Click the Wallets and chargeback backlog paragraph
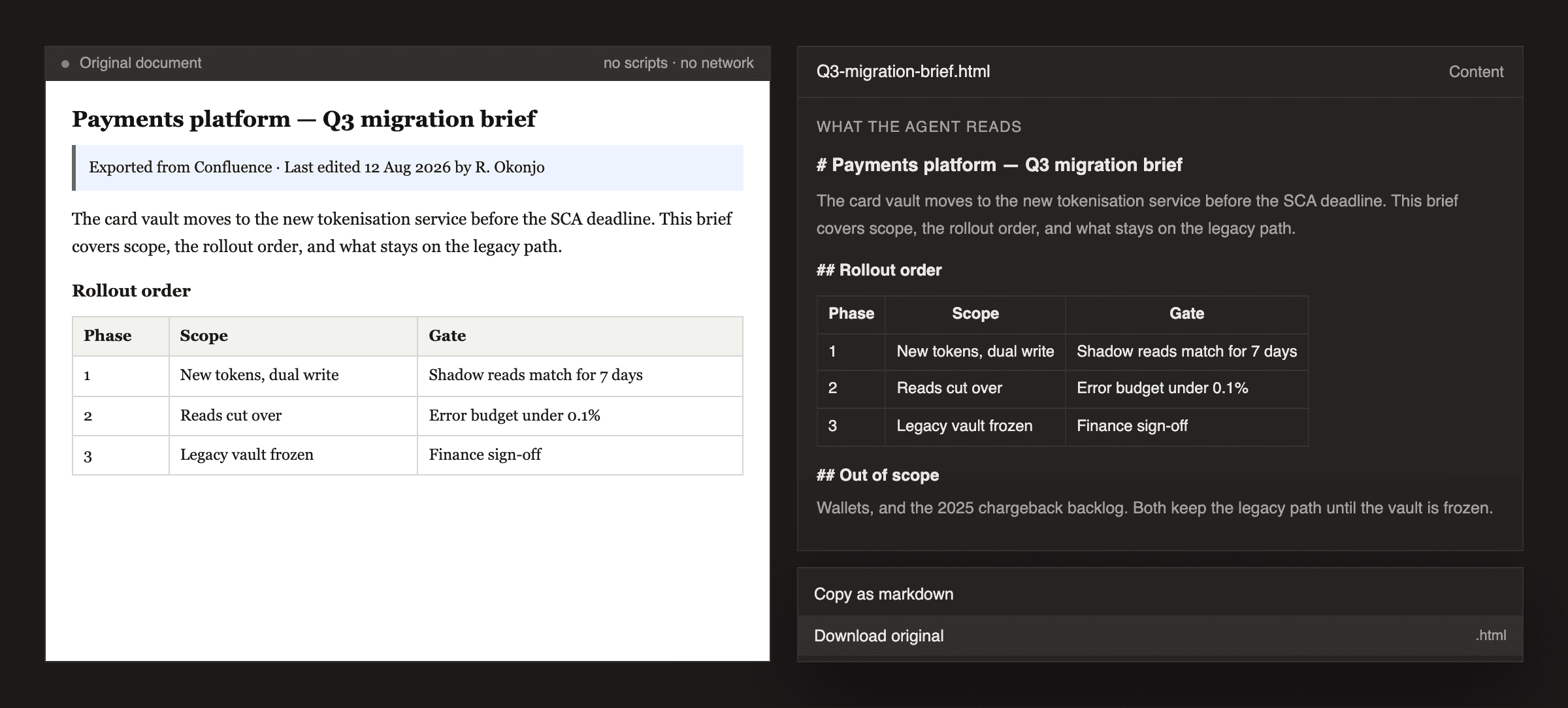Viewport: 1568px width, 708px height. (1154, 508)
